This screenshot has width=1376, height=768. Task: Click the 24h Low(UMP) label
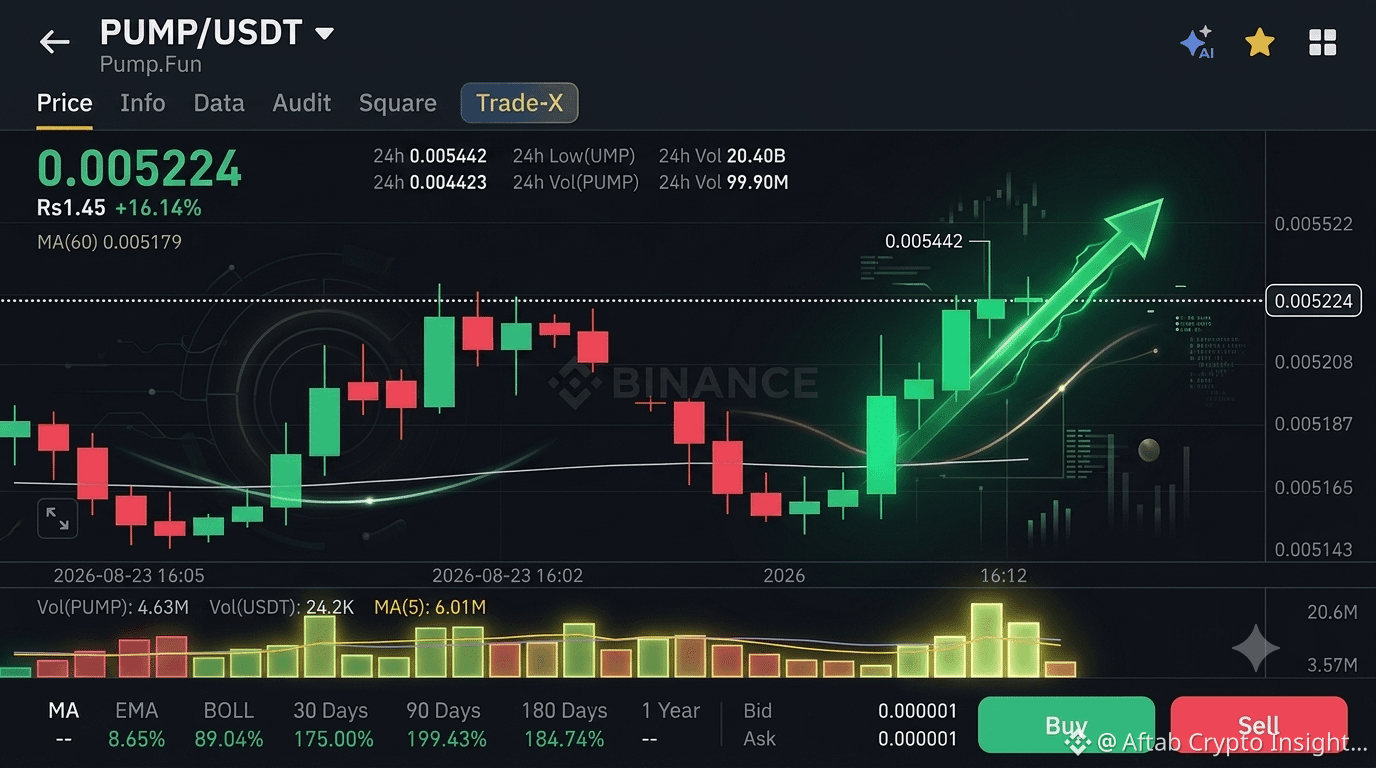pyautogui.click(x=574, y=156)
